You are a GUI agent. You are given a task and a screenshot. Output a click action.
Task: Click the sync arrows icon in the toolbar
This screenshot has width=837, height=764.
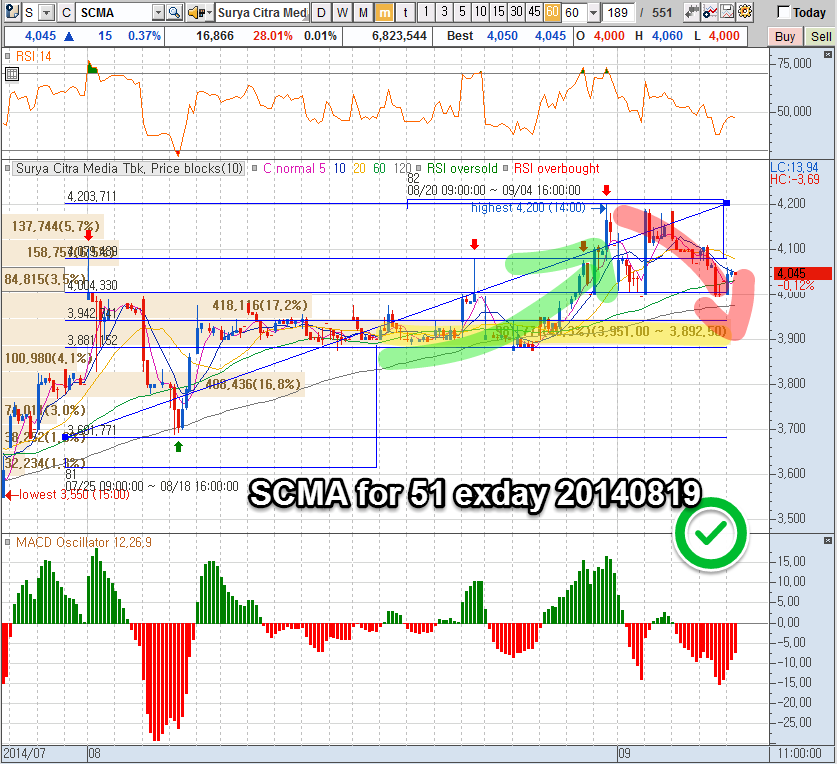pyautogui.click(x=693, y=12)
